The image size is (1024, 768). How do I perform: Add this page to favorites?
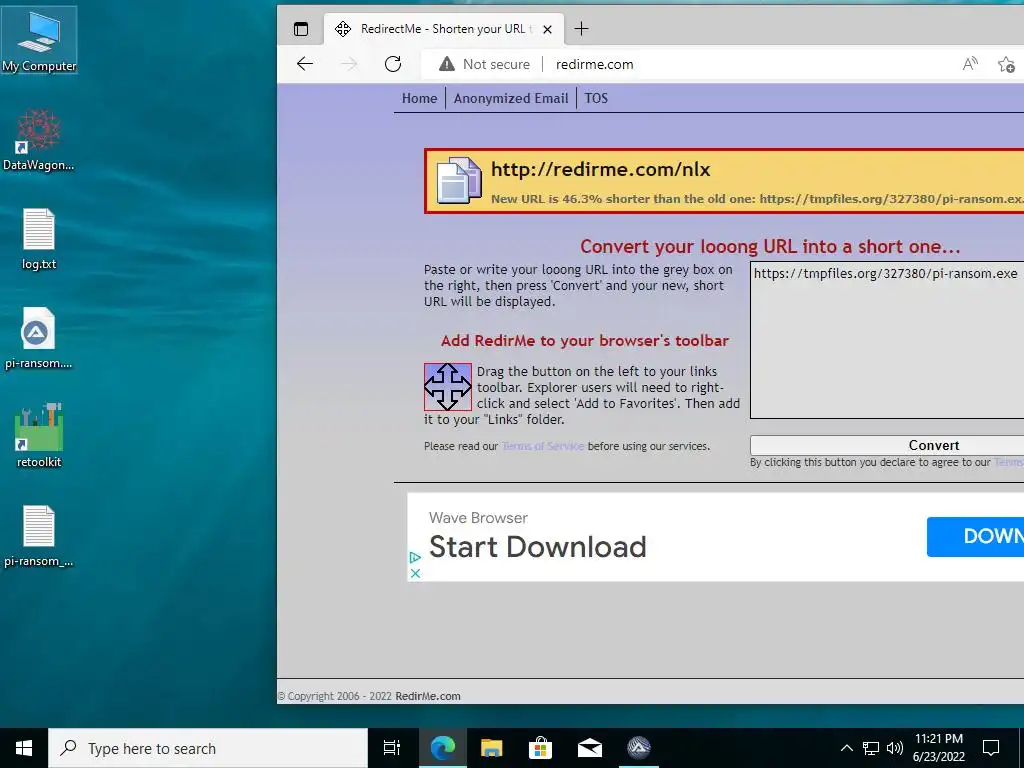coord(1006,64)
